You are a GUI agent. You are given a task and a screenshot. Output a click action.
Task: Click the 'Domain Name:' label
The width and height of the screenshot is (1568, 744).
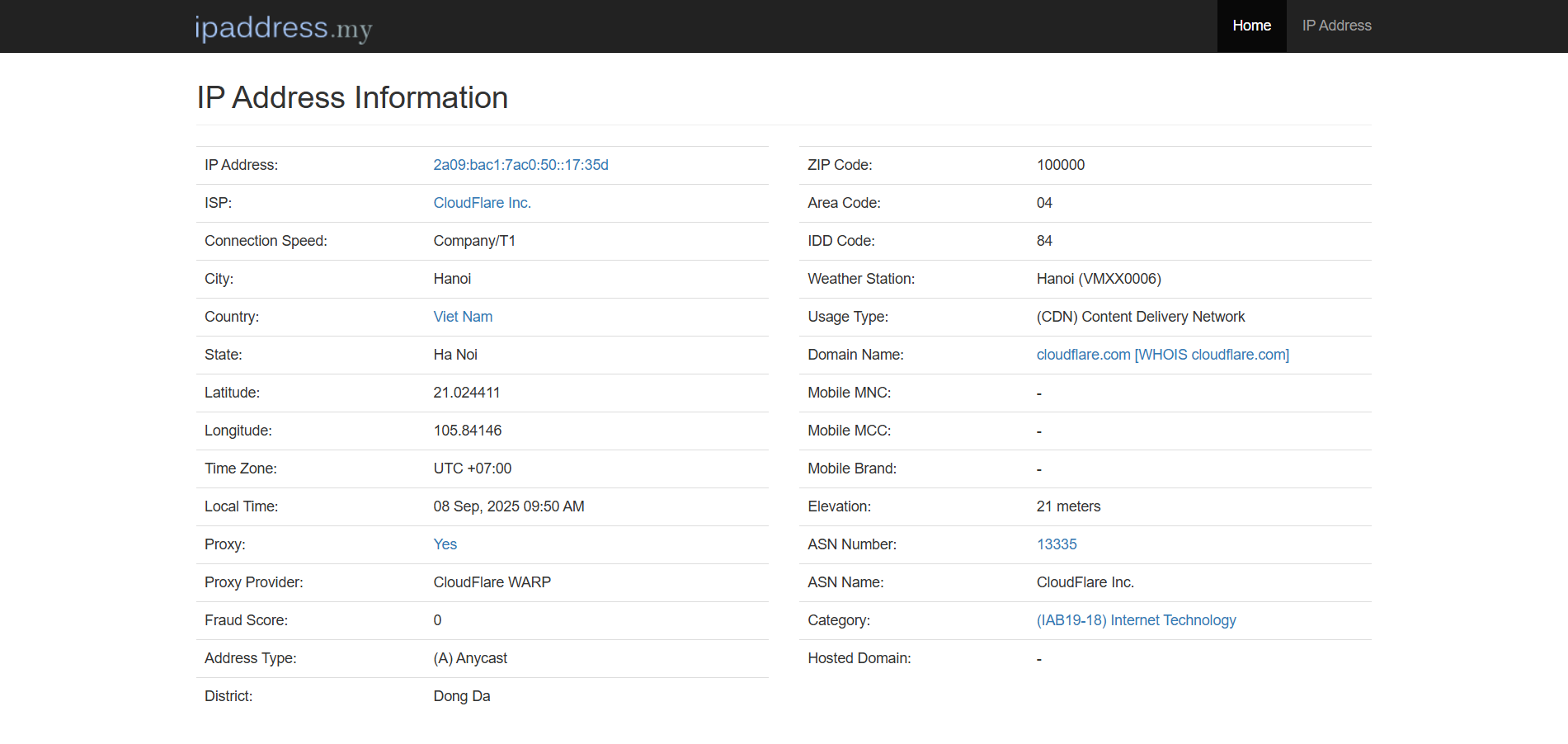point(855,355)
